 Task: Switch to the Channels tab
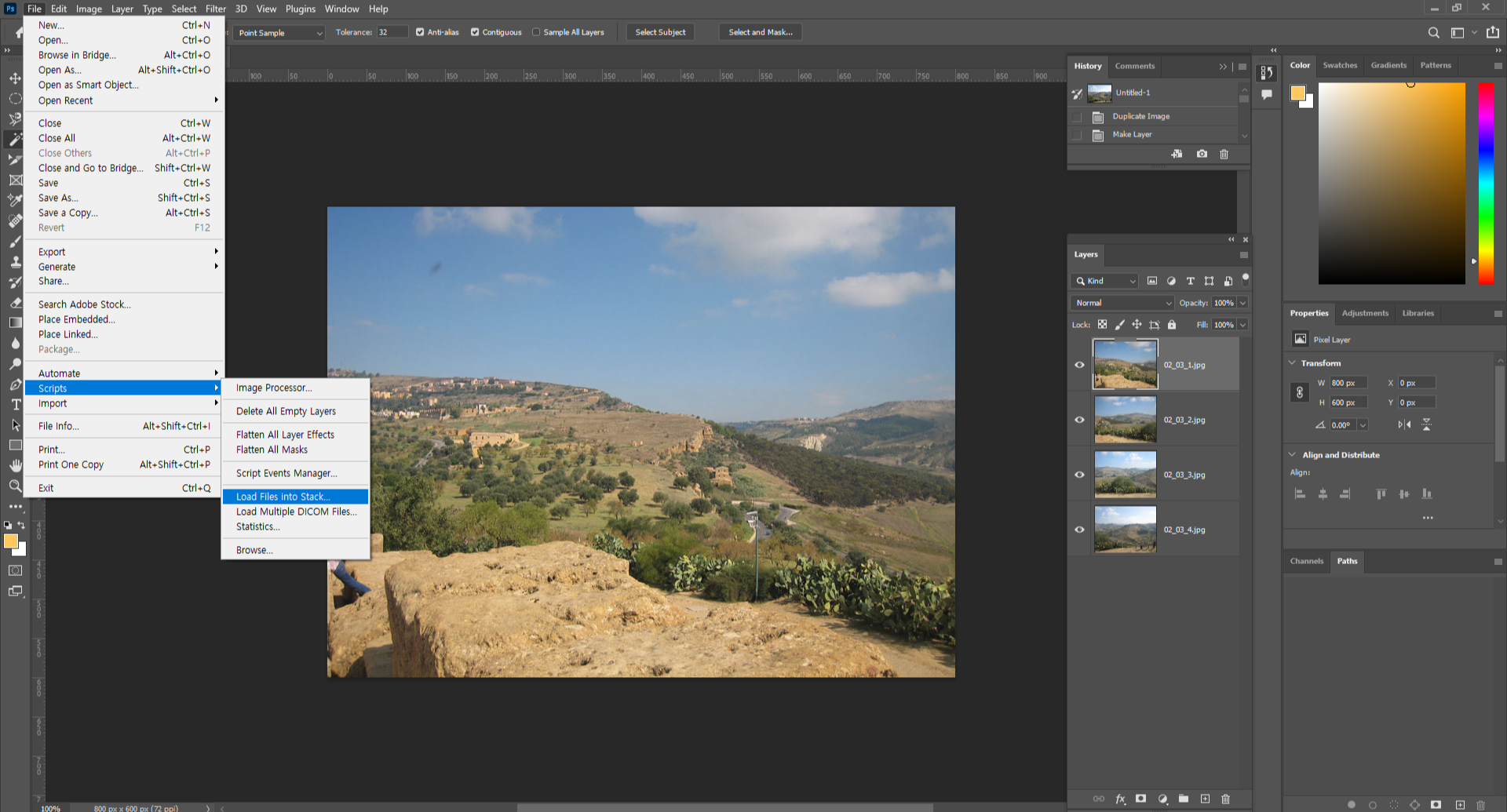point(1307,561)
